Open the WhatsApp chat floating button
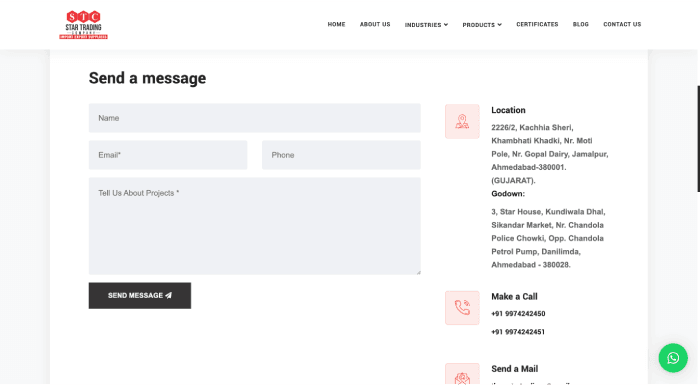The width and height of the screenshot is (700, 386). pyautogui.click(x=673, y=358)
